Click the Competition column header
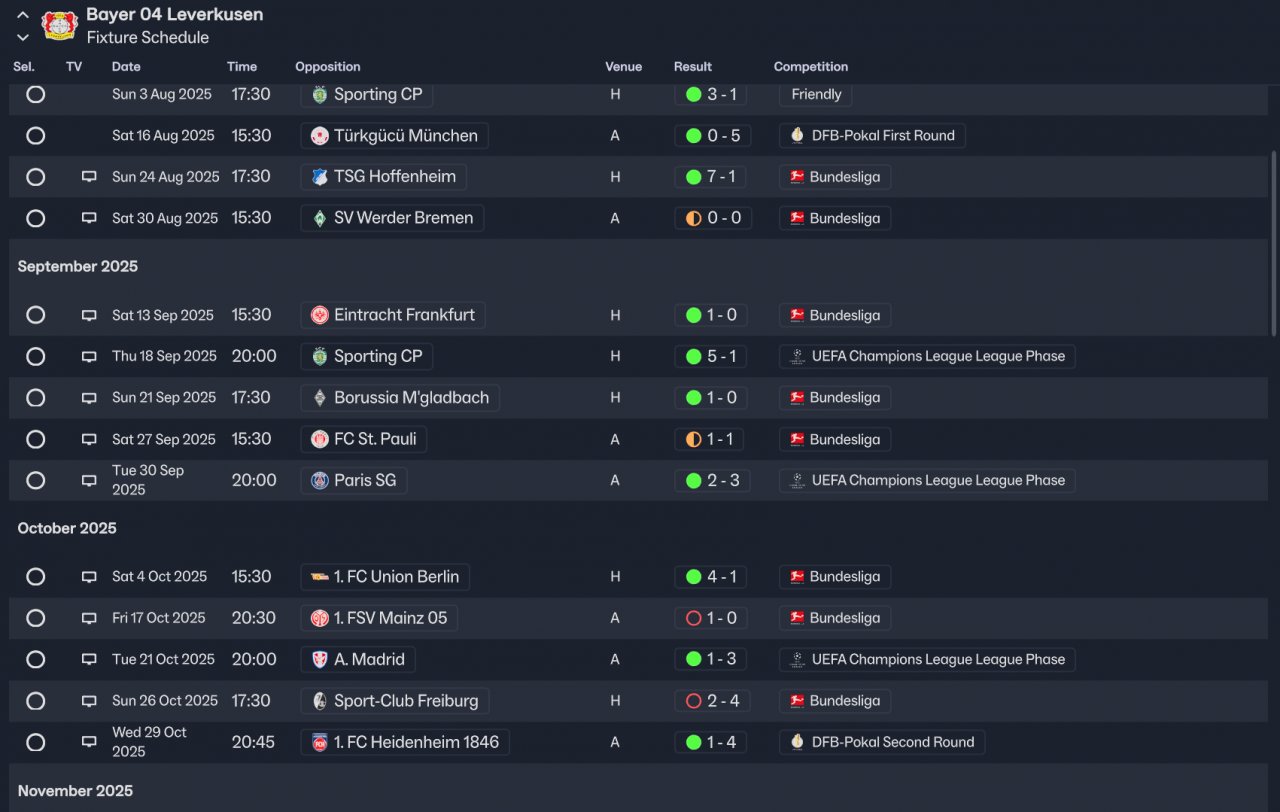Viewport: 1280px width, 812px height. pyautogui.click(x=810, y=67)
